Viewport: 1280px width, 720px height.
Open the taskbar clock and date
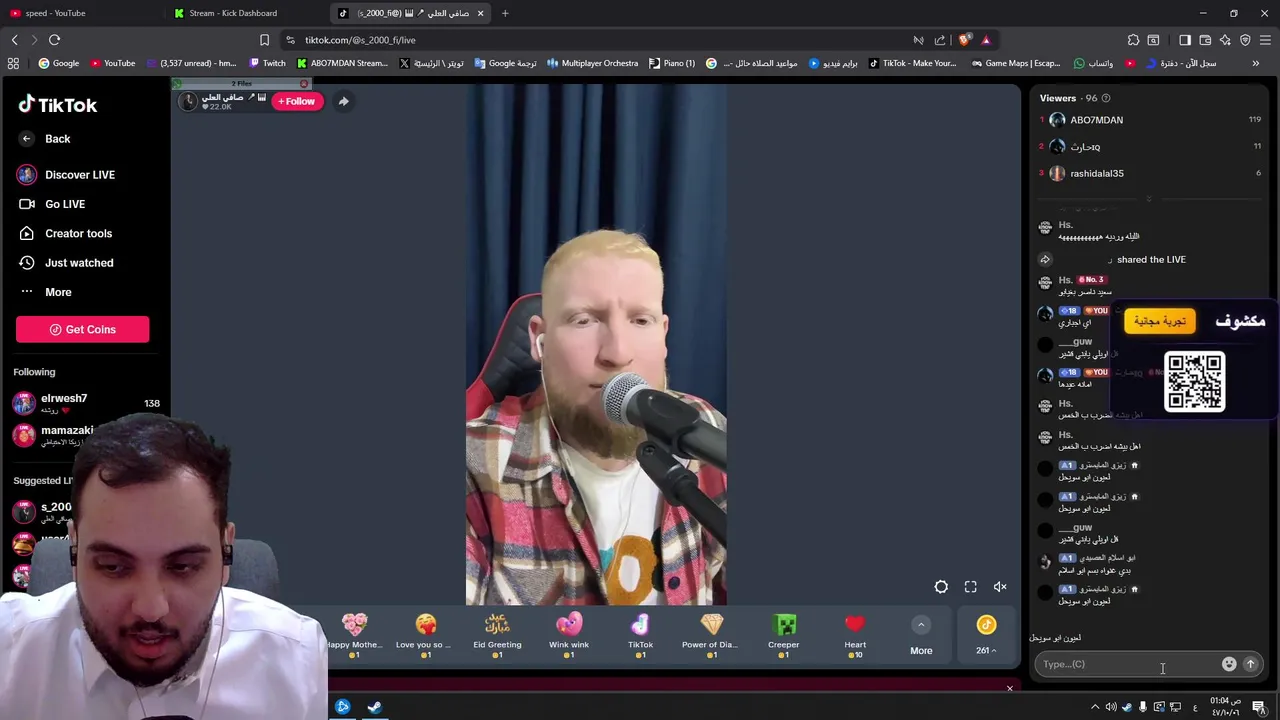1226,707
